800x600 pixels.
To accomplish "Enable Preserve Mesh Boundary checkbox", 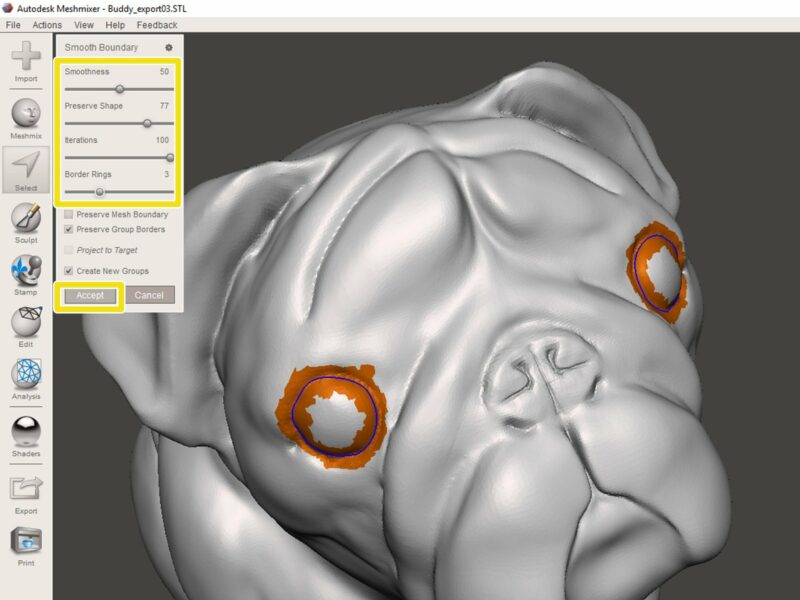I will [68, 214].
